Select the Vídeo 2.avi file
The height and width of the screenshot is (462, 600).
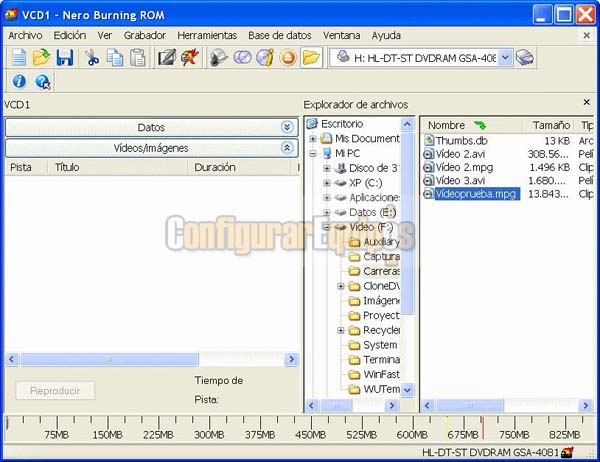460,154
